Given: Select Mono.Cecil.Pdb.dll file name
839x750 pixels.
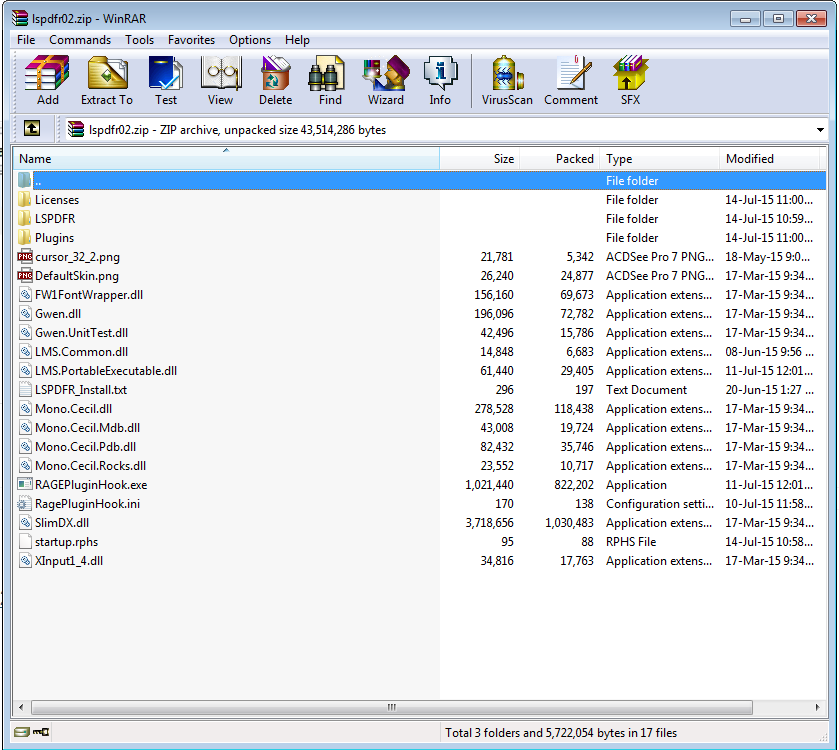Looking at the screenshot, I should tap(86, 447).
